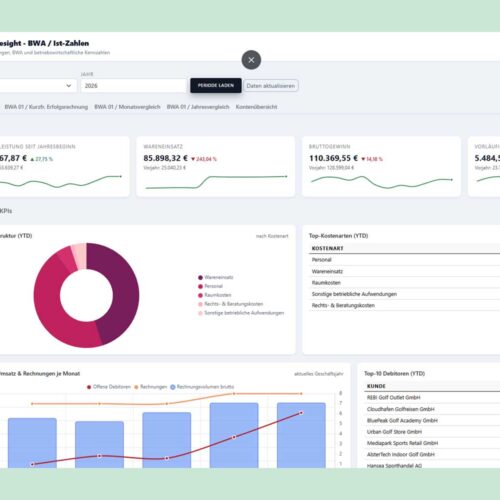
Task: Select the BWA 01 / Jahresvergleich tab
Action: pos(198,107)
